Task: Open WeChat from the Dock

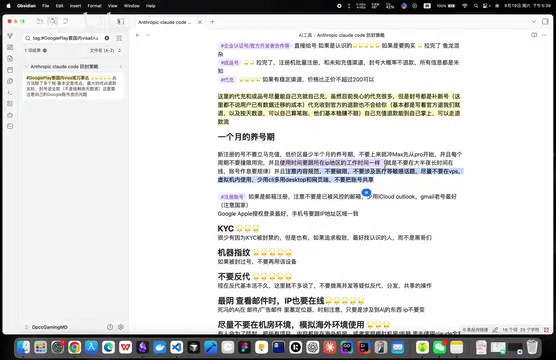Action: tap(440, 347)
